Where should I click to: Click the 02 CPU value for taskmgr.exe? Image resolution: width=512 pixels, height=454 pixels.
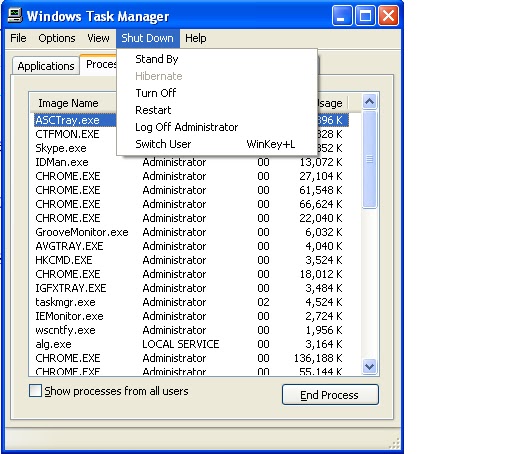click(263, 302)
